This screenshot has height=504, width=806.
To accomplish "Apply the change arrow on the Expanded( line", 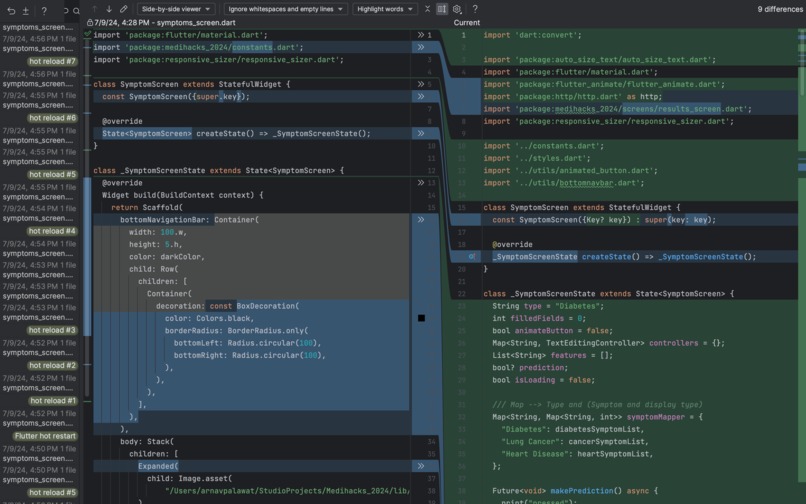I will click(421, 466).
